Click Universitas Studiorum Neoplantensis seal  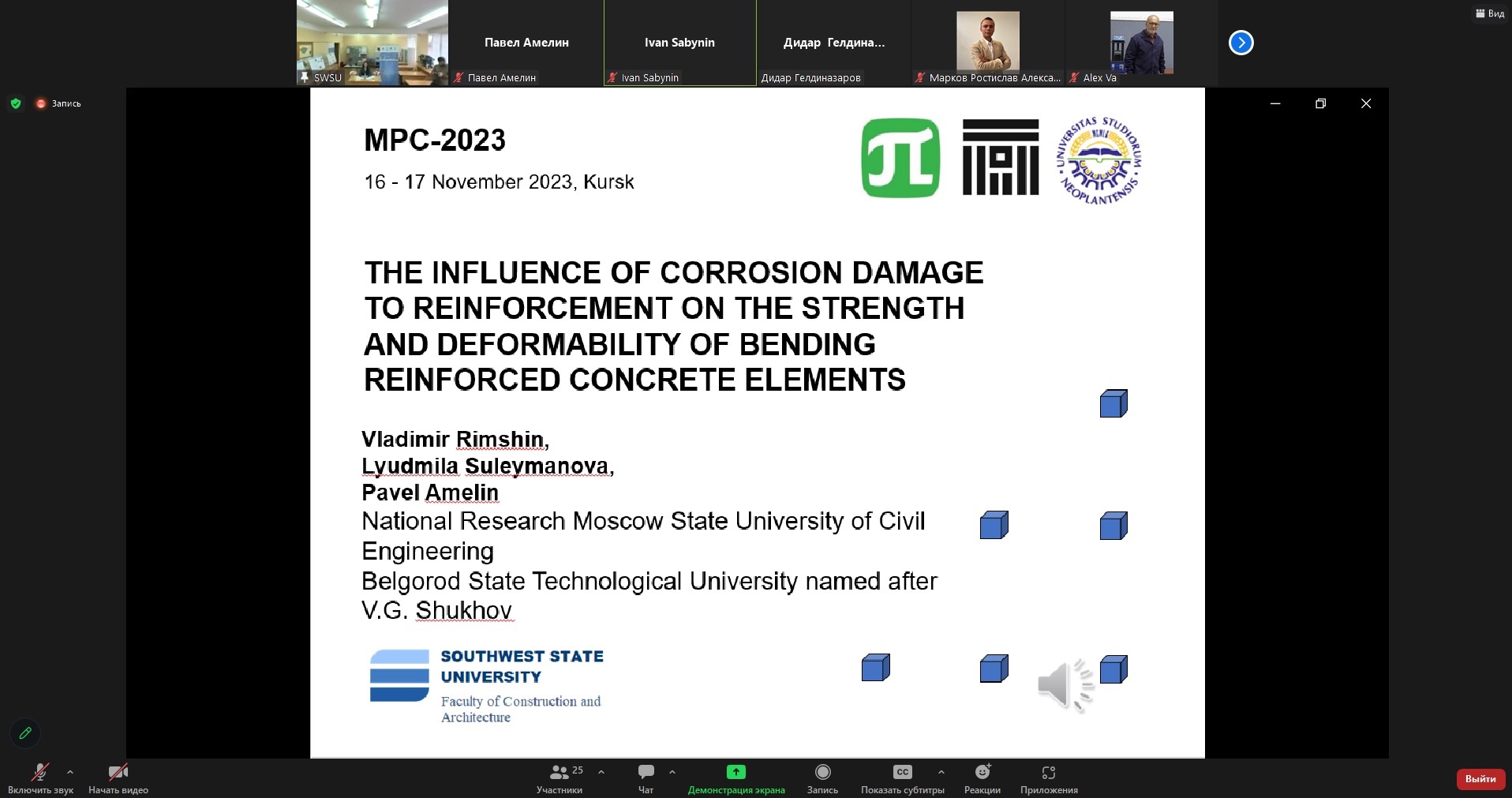click(1099, 161)
